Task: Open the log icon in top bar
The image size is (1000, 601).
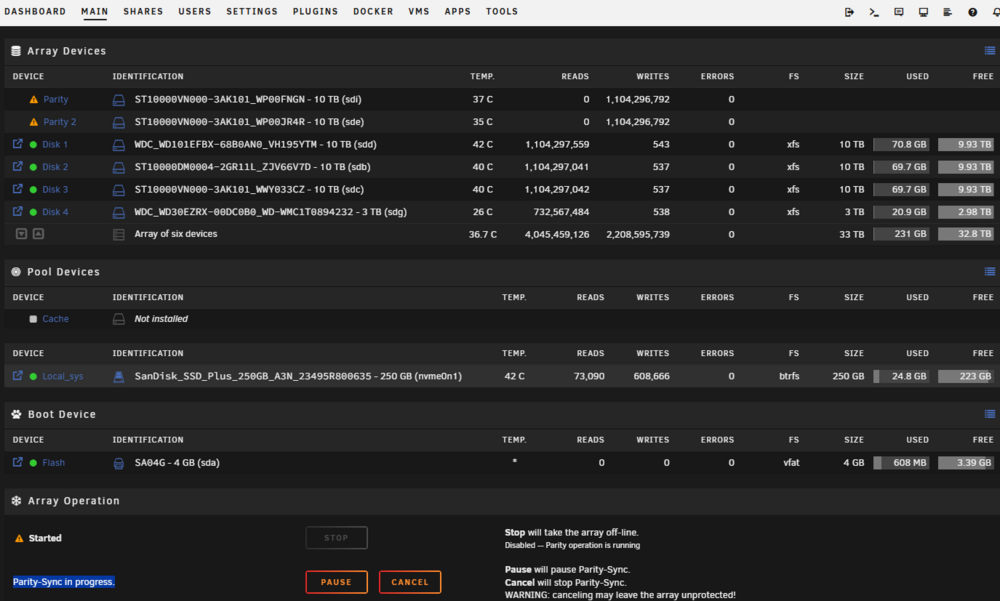Action: click(x=947, y=12)
